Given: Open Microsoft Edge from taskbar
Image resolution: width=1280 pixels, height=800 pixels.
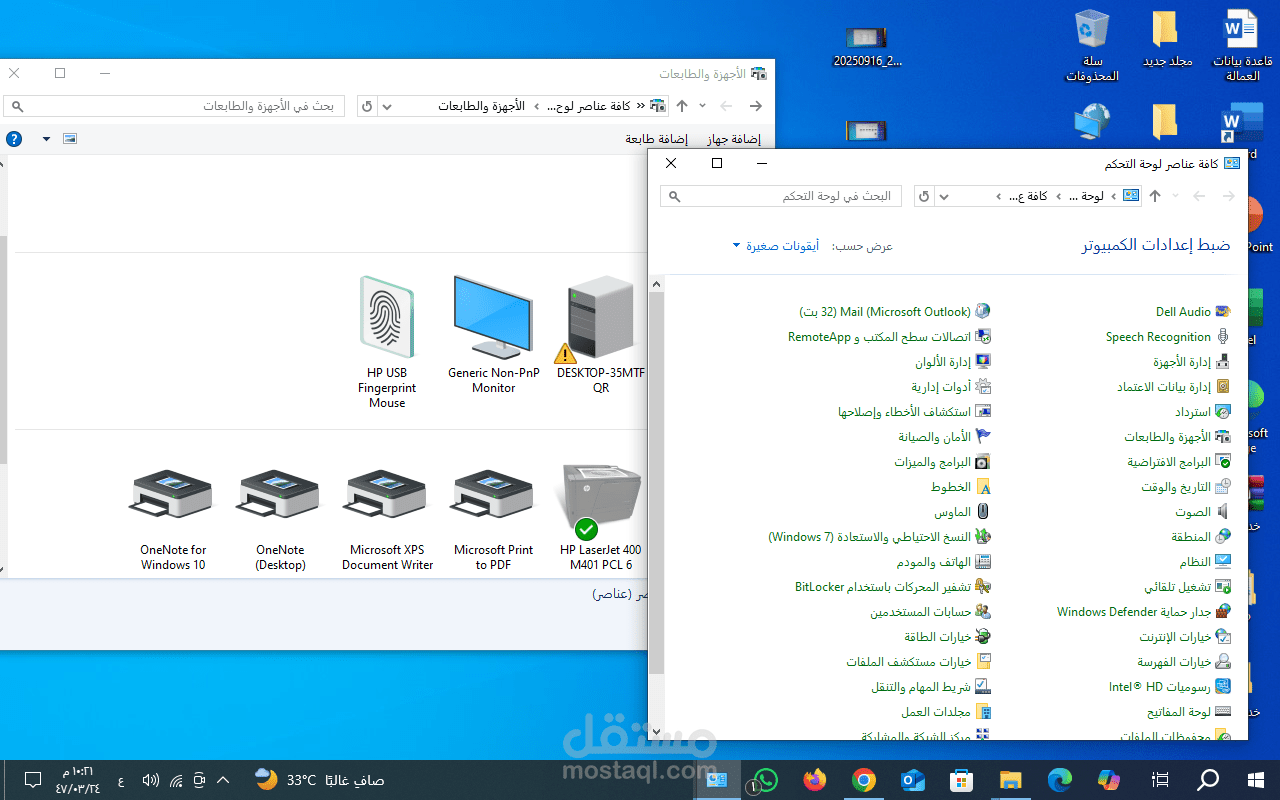Looking at the screenshot, I should tap(1060, 780).
